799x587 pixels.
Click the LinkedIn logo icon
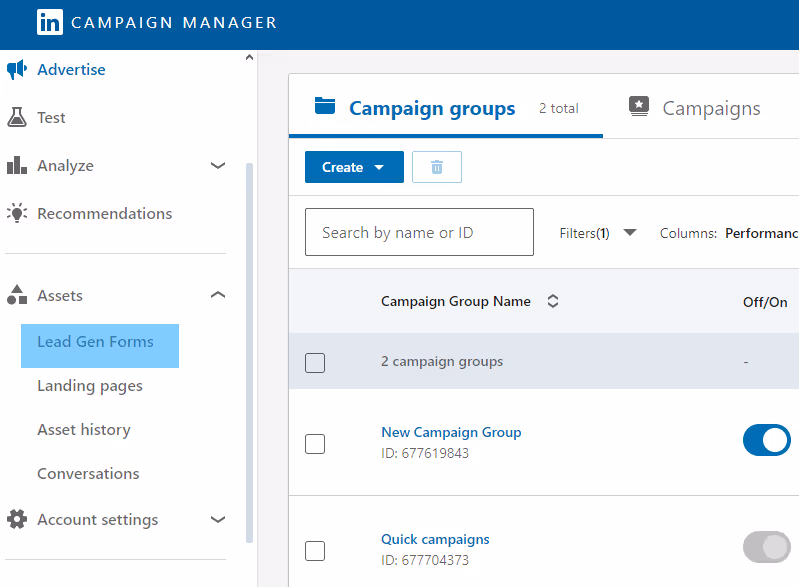point(50,22)
